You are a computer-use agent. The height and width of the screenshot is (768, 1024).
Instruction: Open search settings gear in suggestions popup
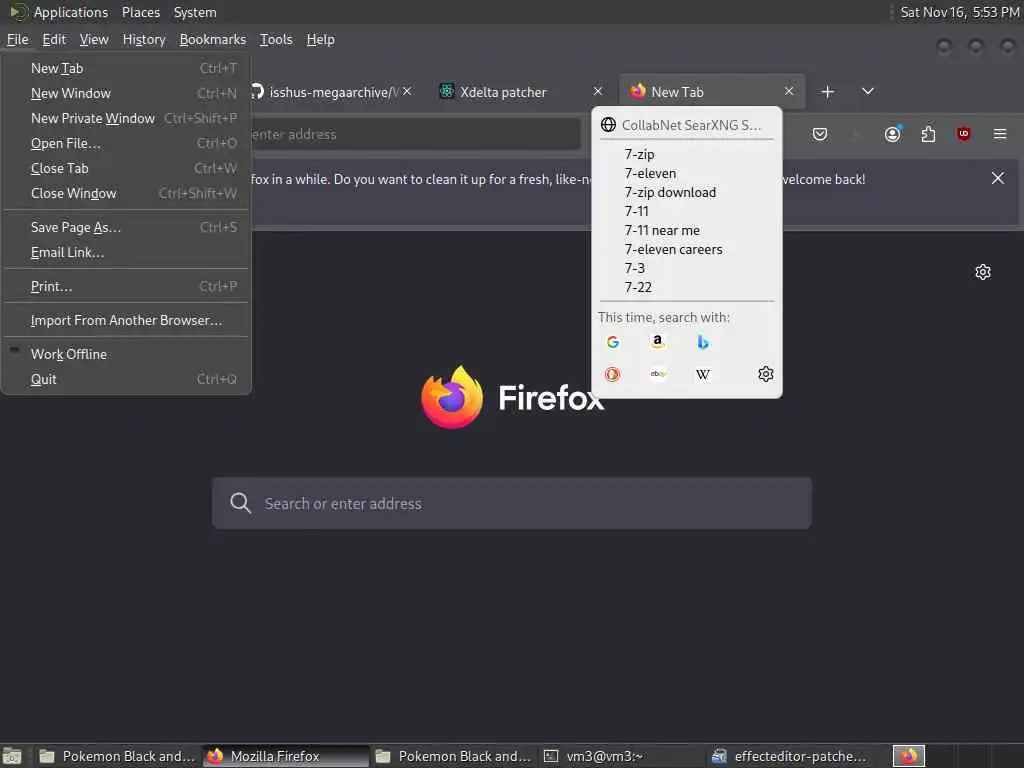tap(765, 374)
